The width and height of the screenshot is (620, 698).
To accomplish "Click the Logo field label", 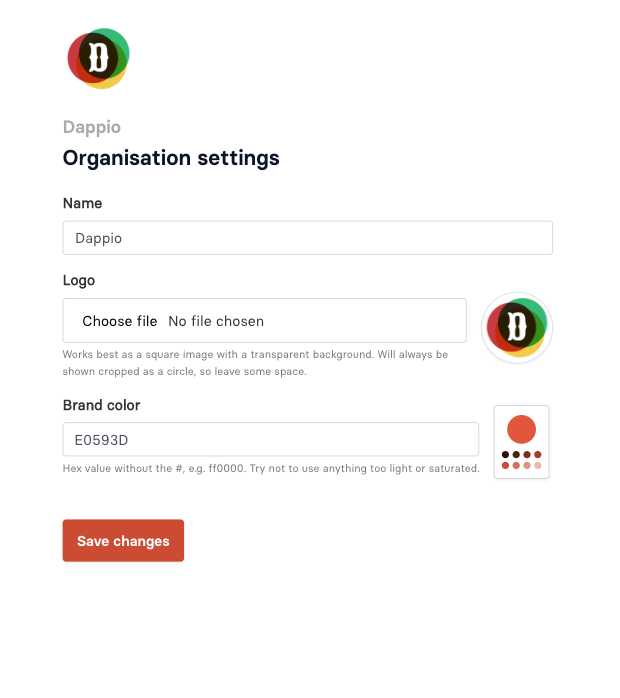I will click(79, 280).
